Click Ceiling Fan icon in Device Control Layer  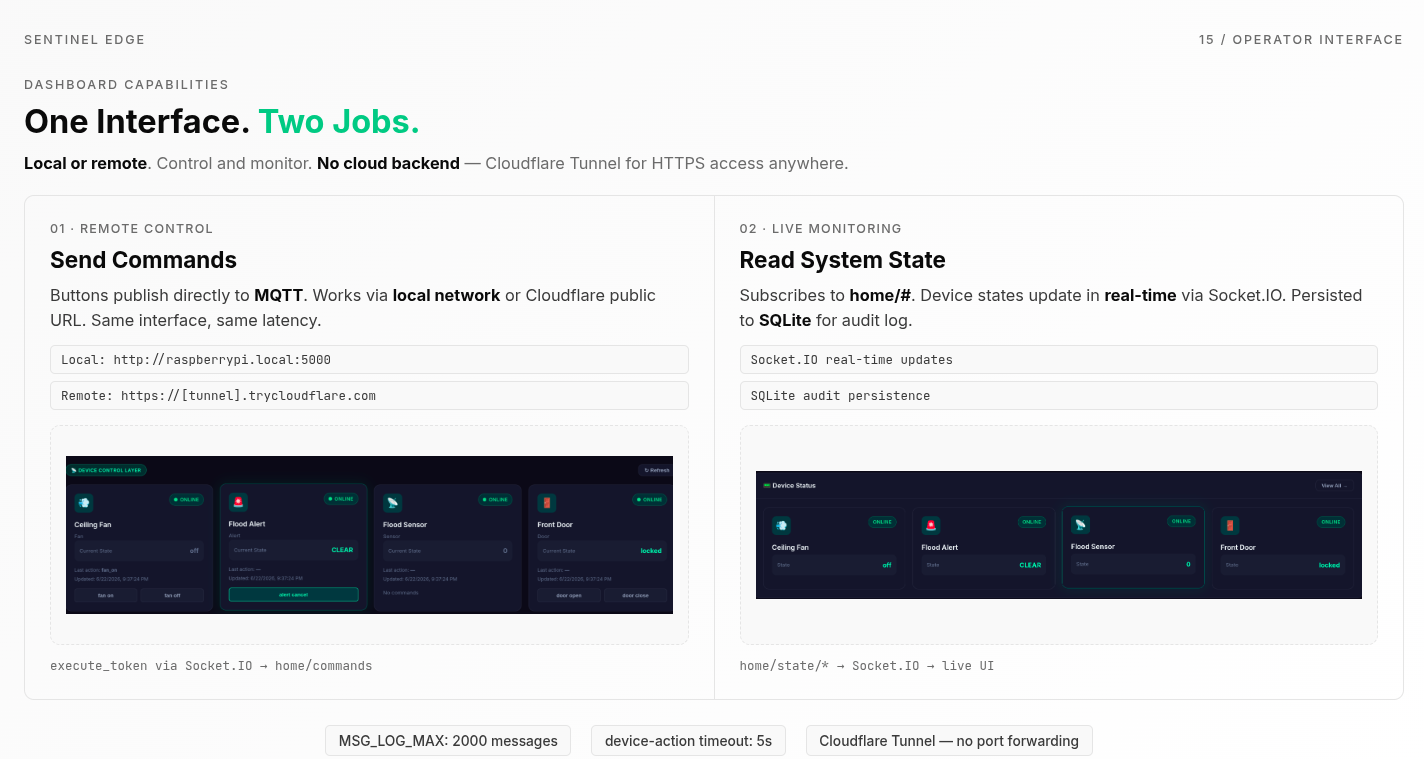click(x=84, y=503)
